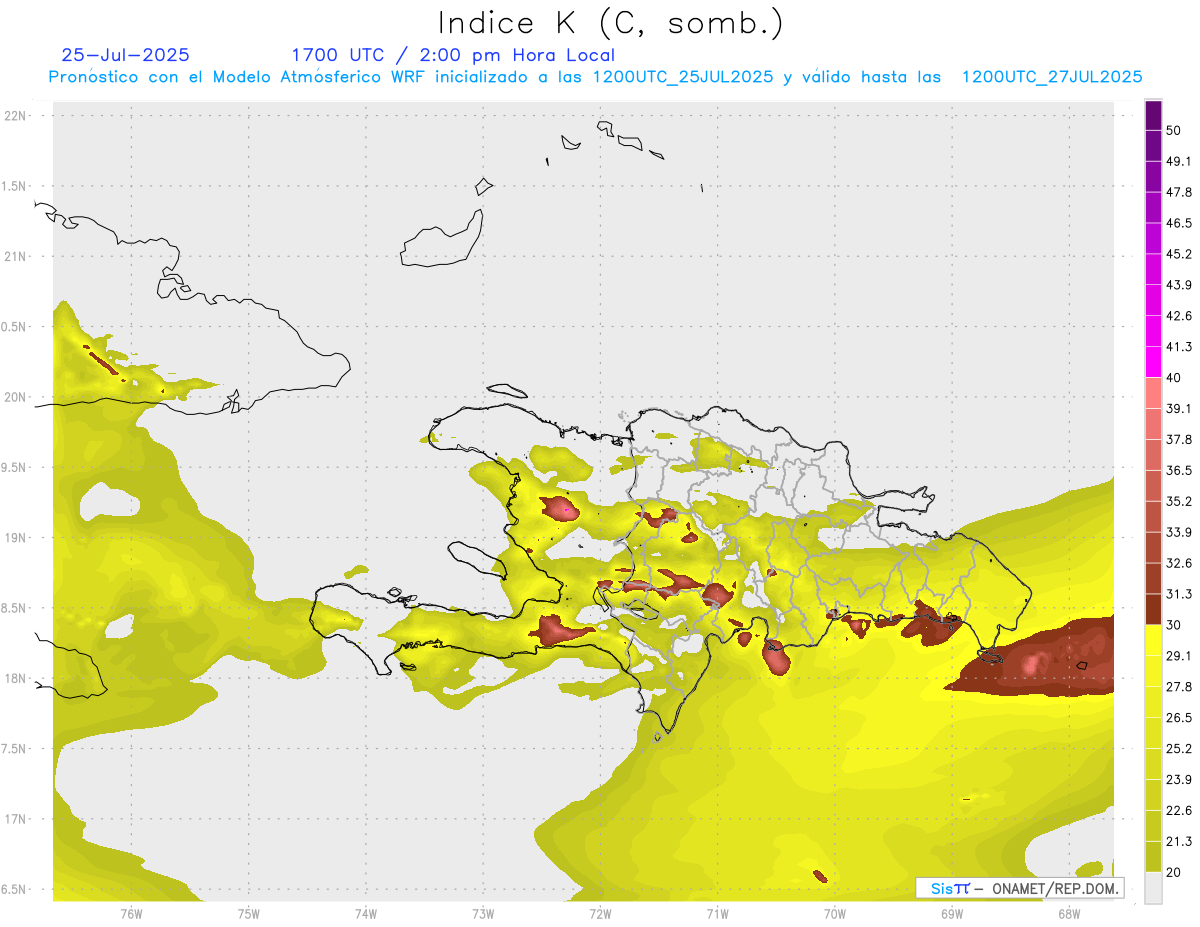The width and height of the screenshot is (1200, 927).
Task: Click the colorbar value 23.9
Action: (1179, 780)
